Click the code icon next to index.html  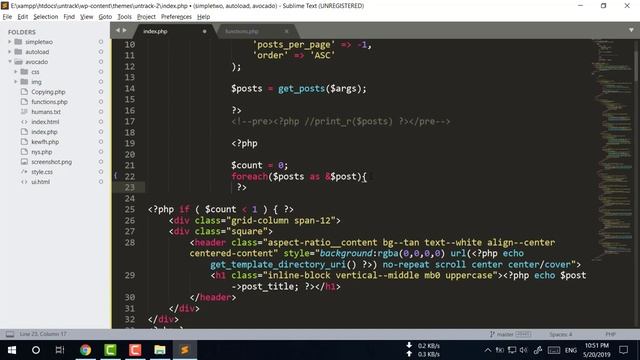[x=24, y=122]
